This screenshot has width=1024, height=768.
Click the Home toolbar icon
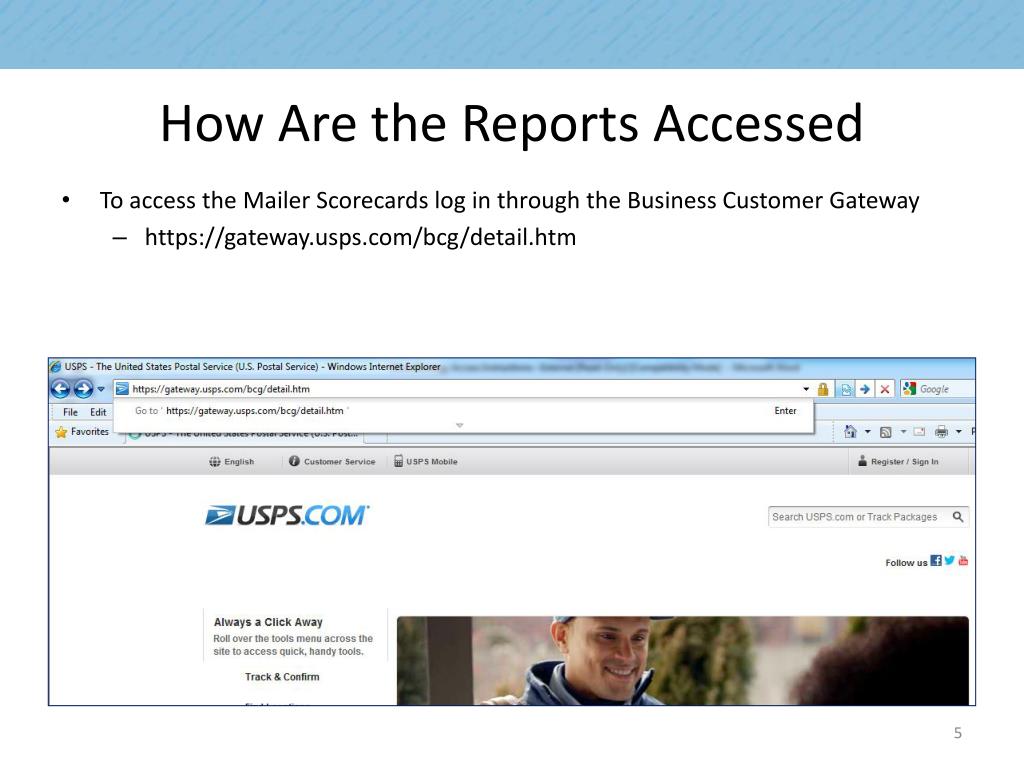850,431
